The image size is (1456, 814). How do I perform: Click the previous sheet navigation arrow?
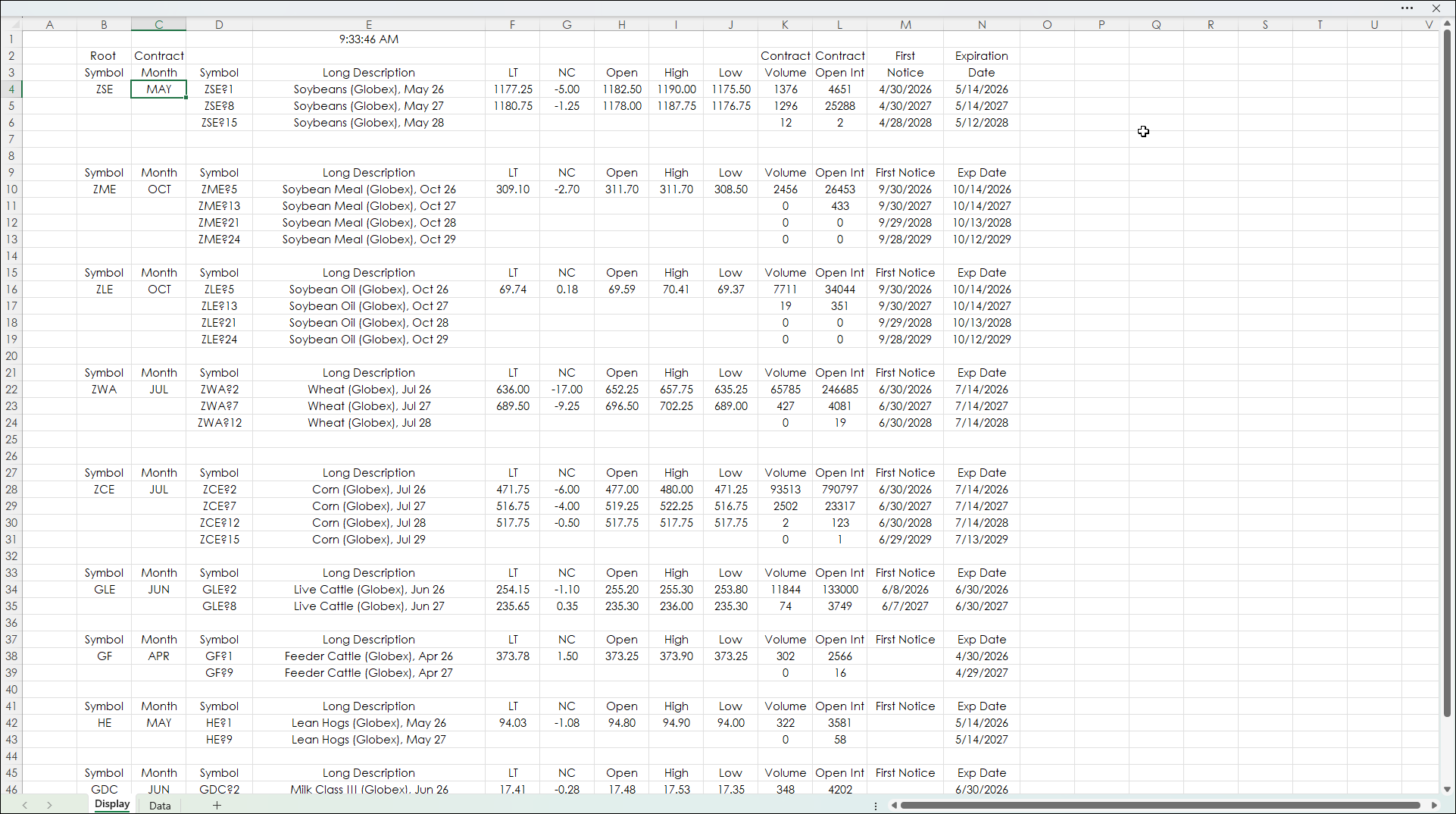point(25,805)
